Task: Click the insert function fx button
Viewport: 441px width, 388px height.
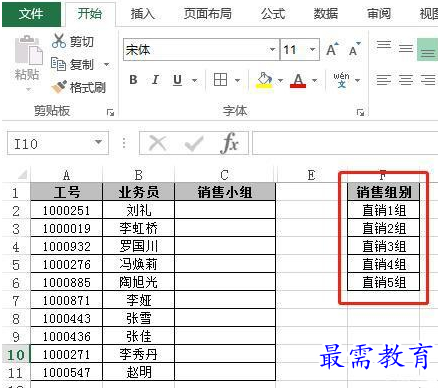Action: (x=230, y=143)
